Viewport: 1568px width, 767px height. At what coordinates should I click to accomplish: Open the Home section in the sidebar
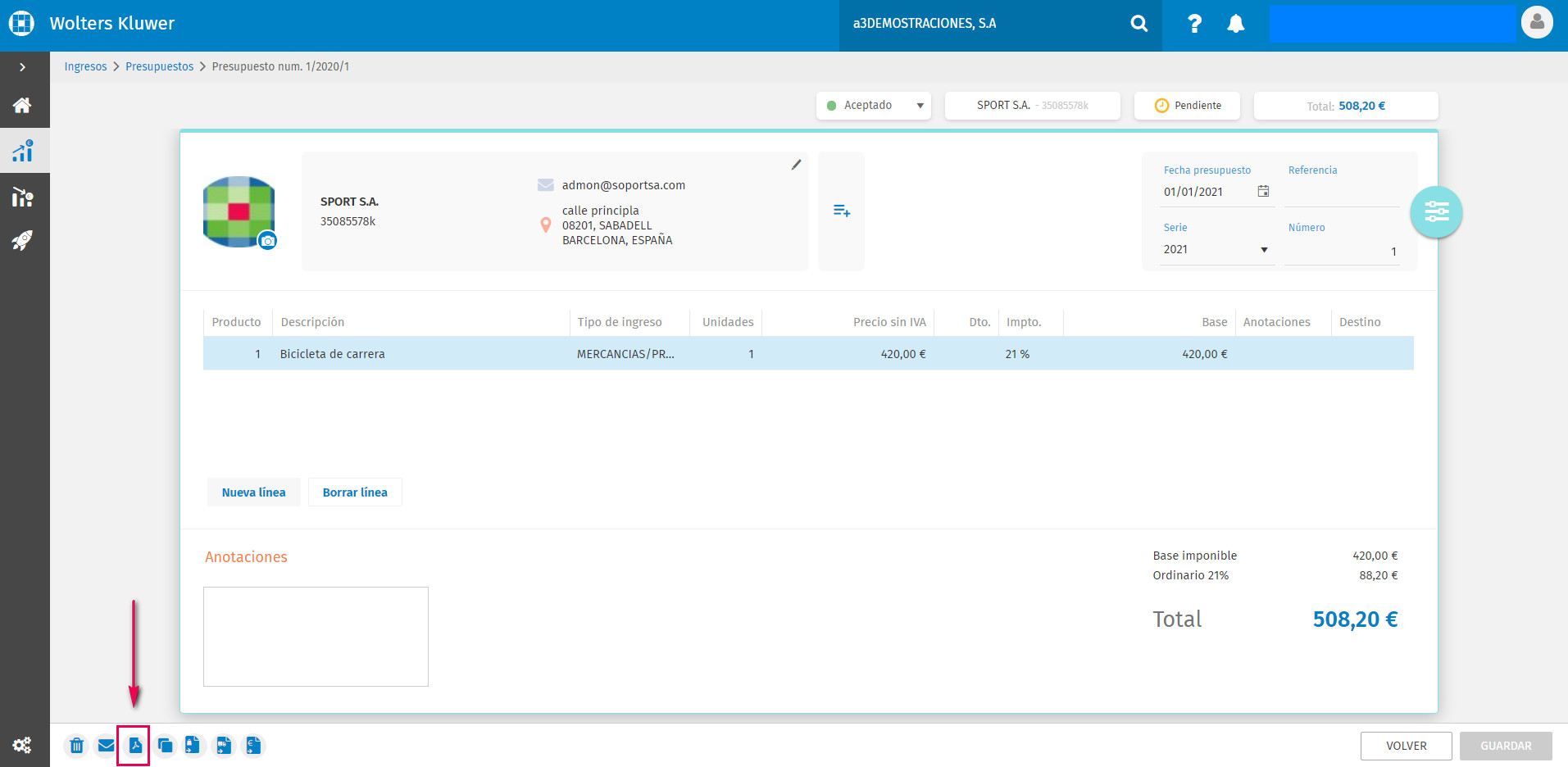point(22,105)
